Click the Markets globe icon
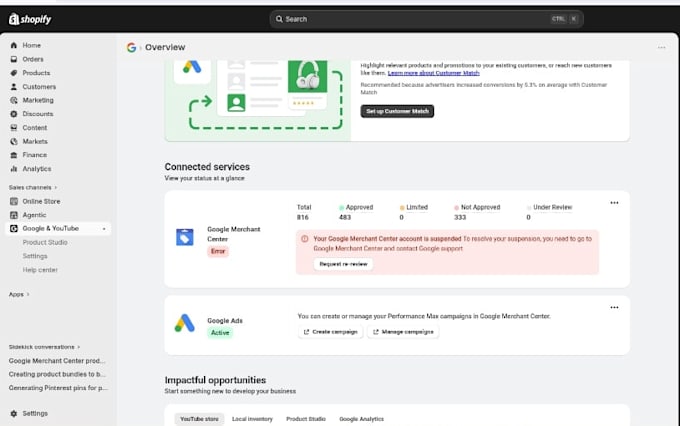This screenshot has width=680, height=426. (14, 141)
